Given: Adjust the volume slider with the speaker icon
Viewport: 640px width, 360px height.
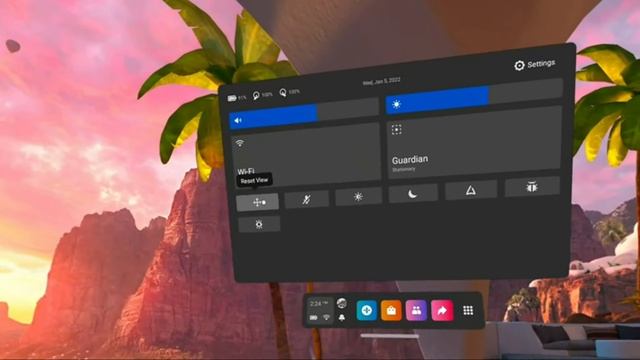Looking at the screenshot, I should (304, 114).
